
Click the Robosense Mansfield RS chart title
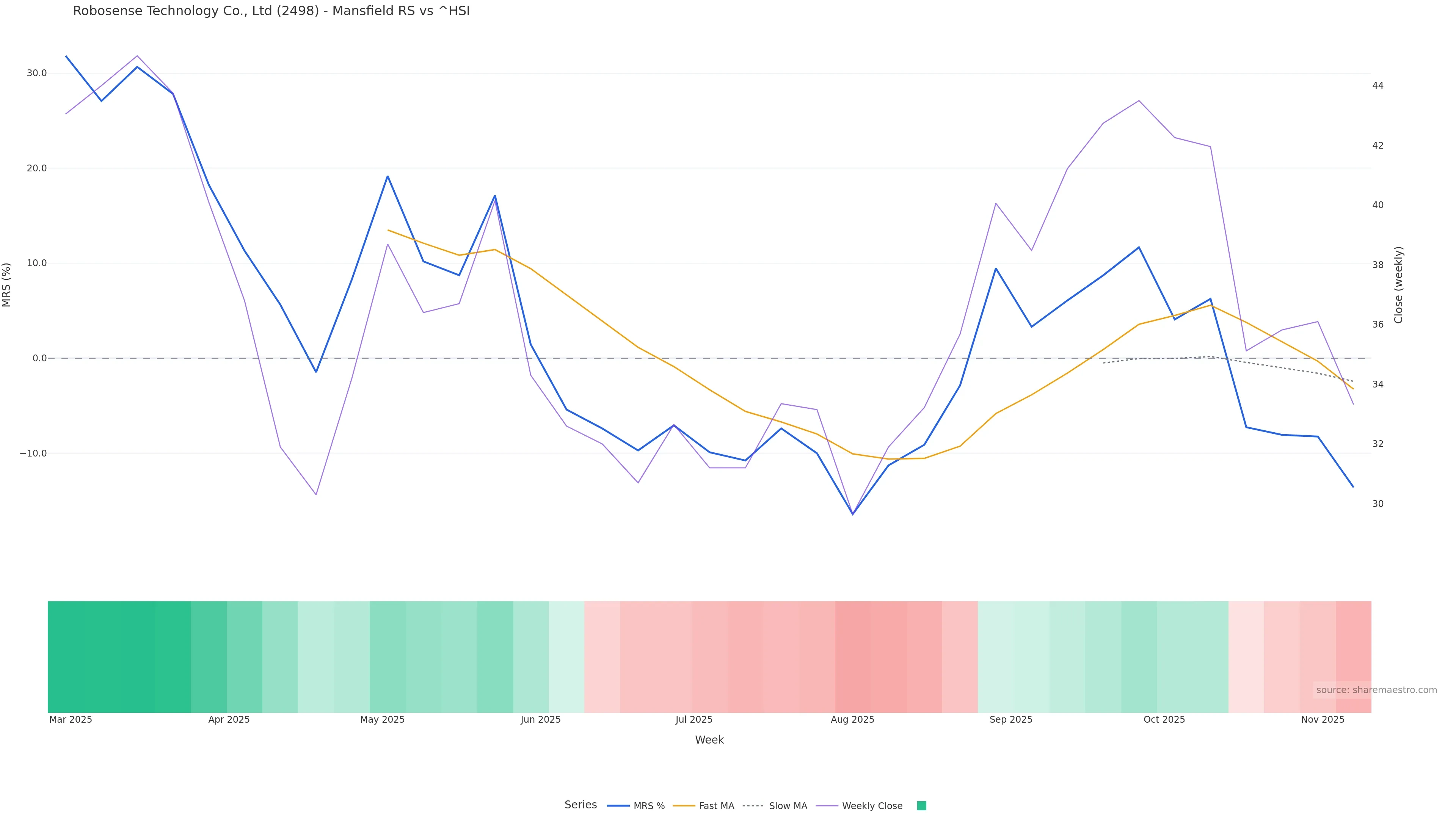tap(271, 11)
